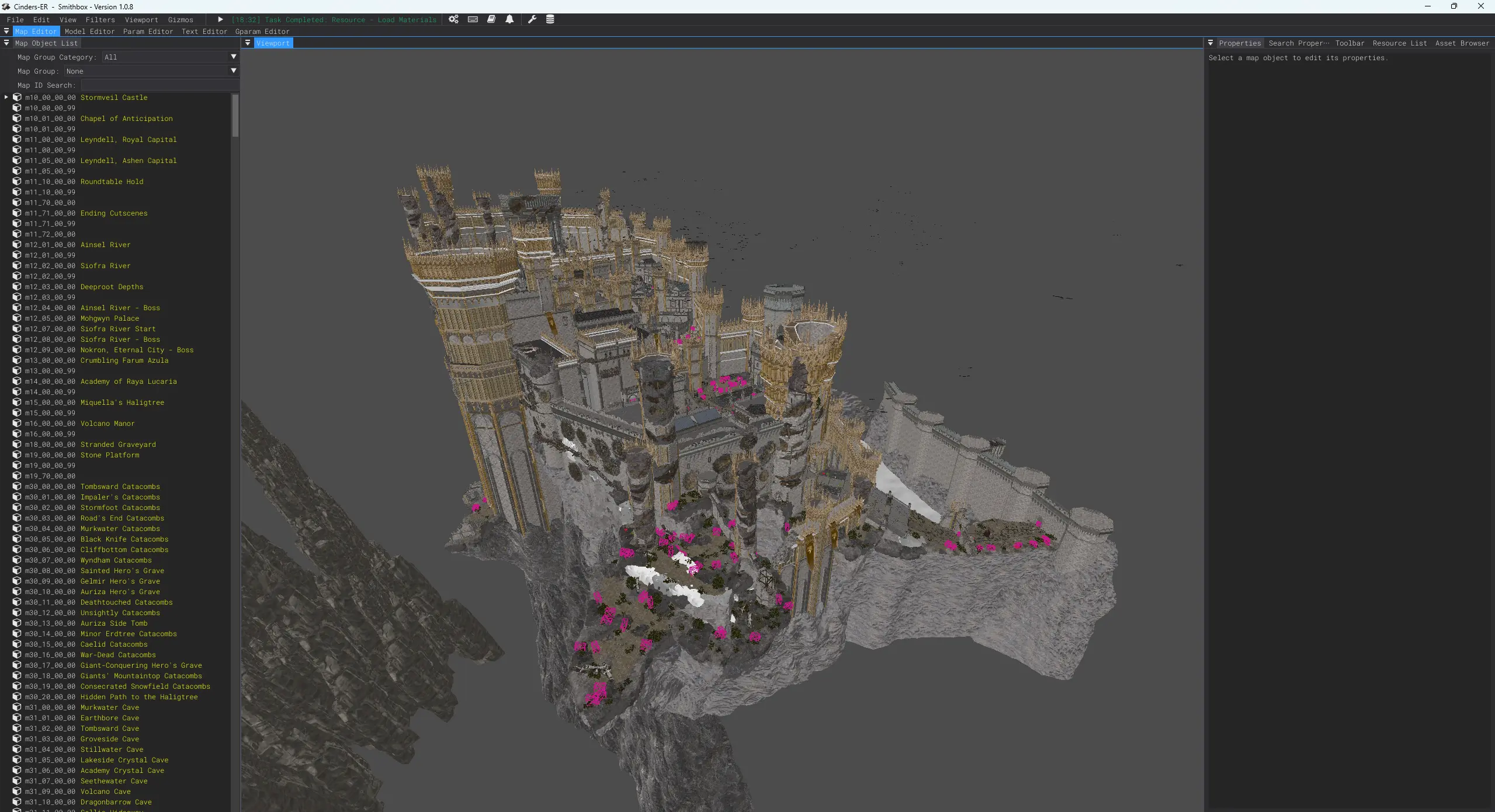
Task: Open the database stack icon
Action: 550,19
